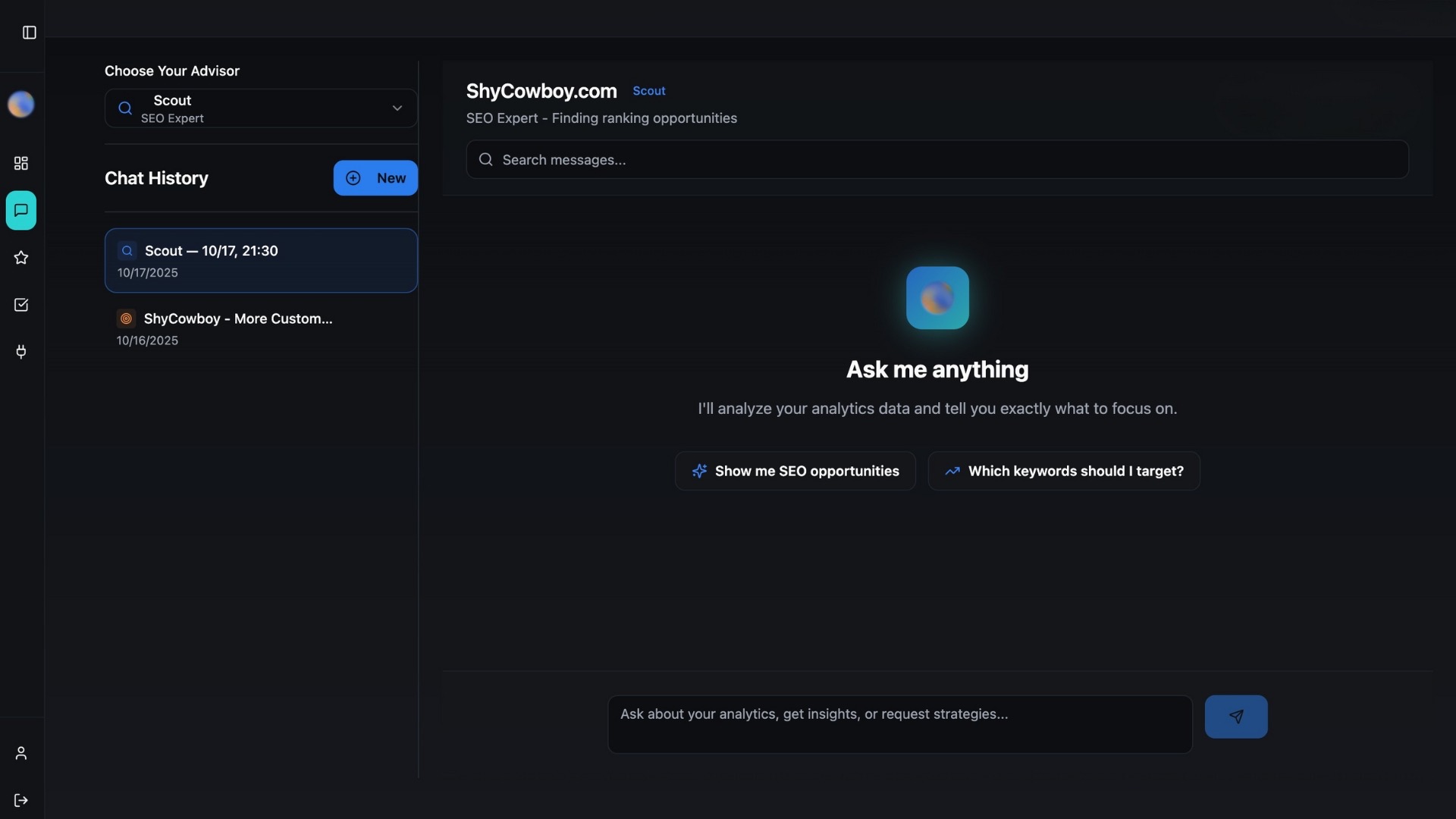Start a New chat
This screenshot has width=1456, height=819.
click(x=375, y=178)
